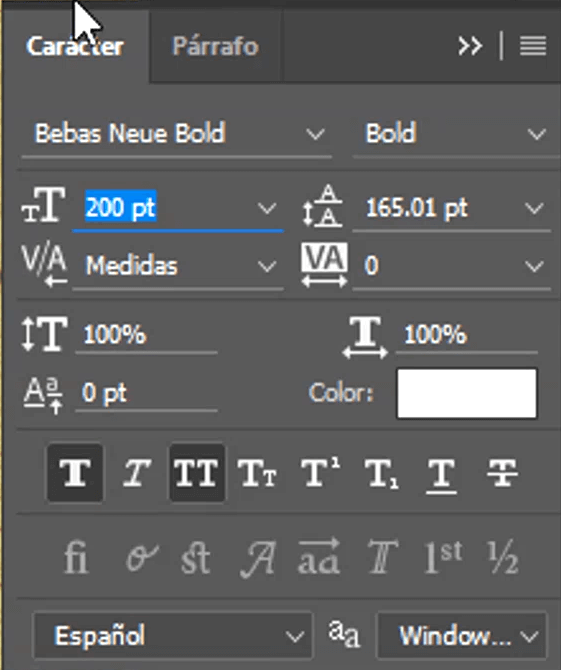Enable standard ligatures fi icon

[x=76, y=557]
